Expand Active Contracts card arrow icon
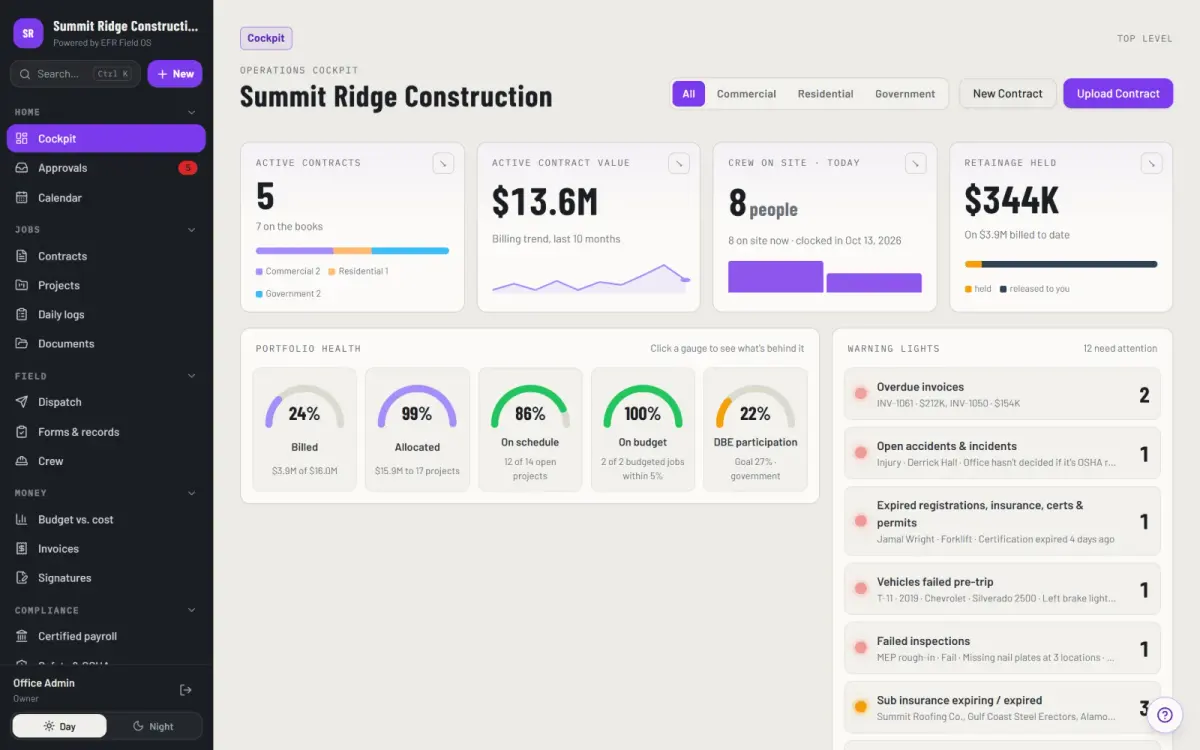 [x=443, y=163]
